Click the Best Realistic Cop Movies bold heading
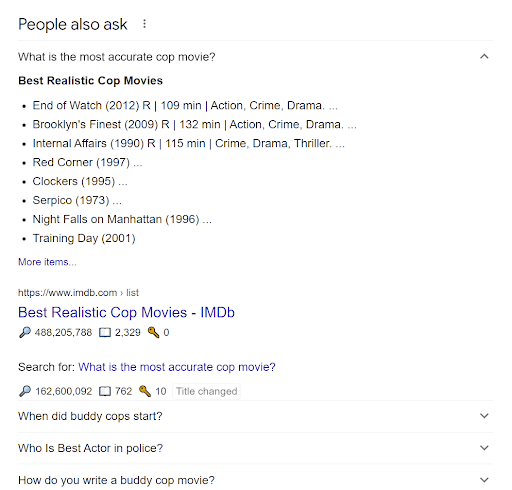 90,81
